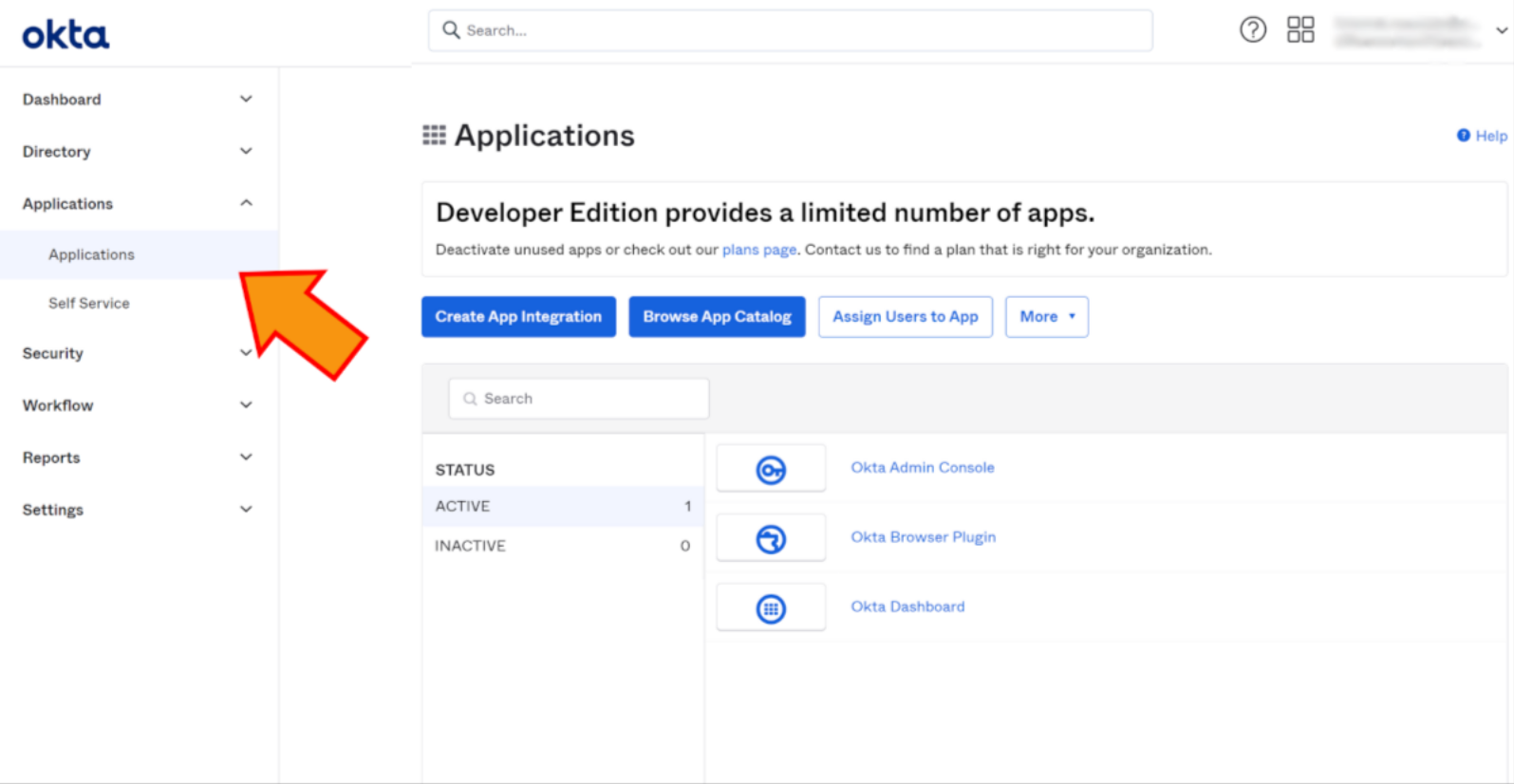
Task: Open the Okta Browser Plugin link
Action: point(924,537)
